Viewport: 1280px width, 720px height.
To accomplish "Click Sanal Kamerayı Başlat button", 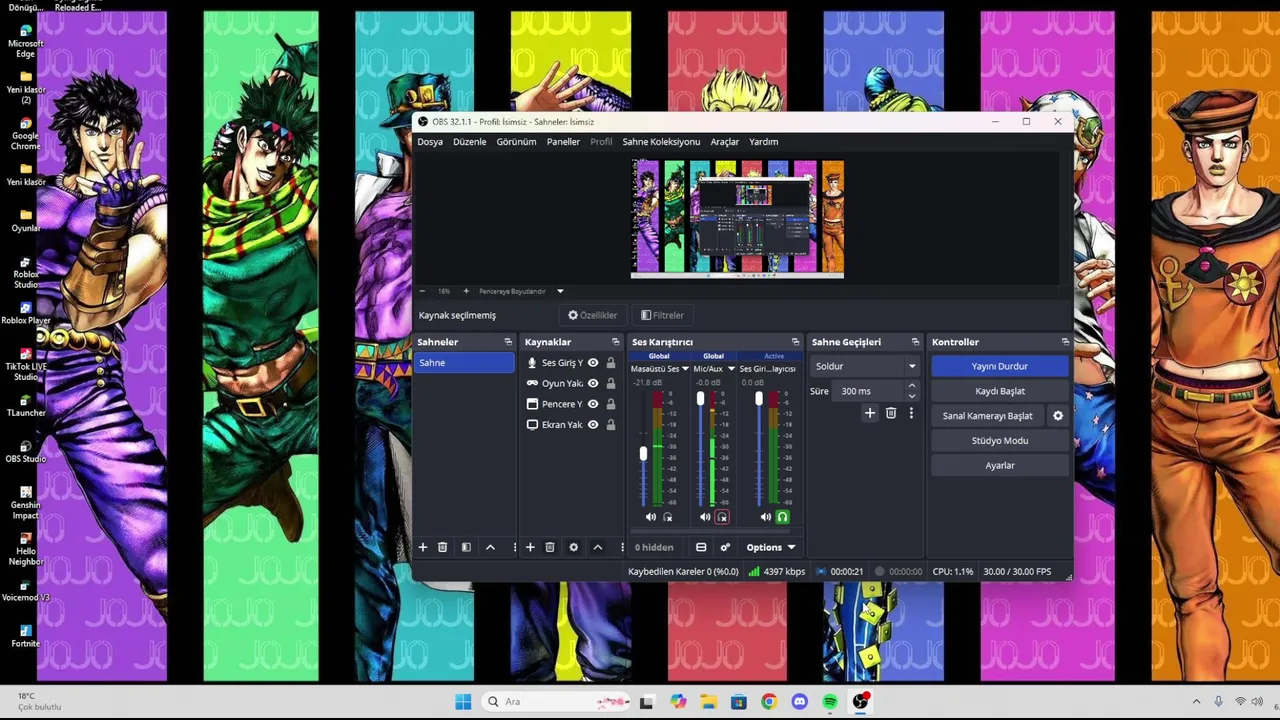I will 987,416.
